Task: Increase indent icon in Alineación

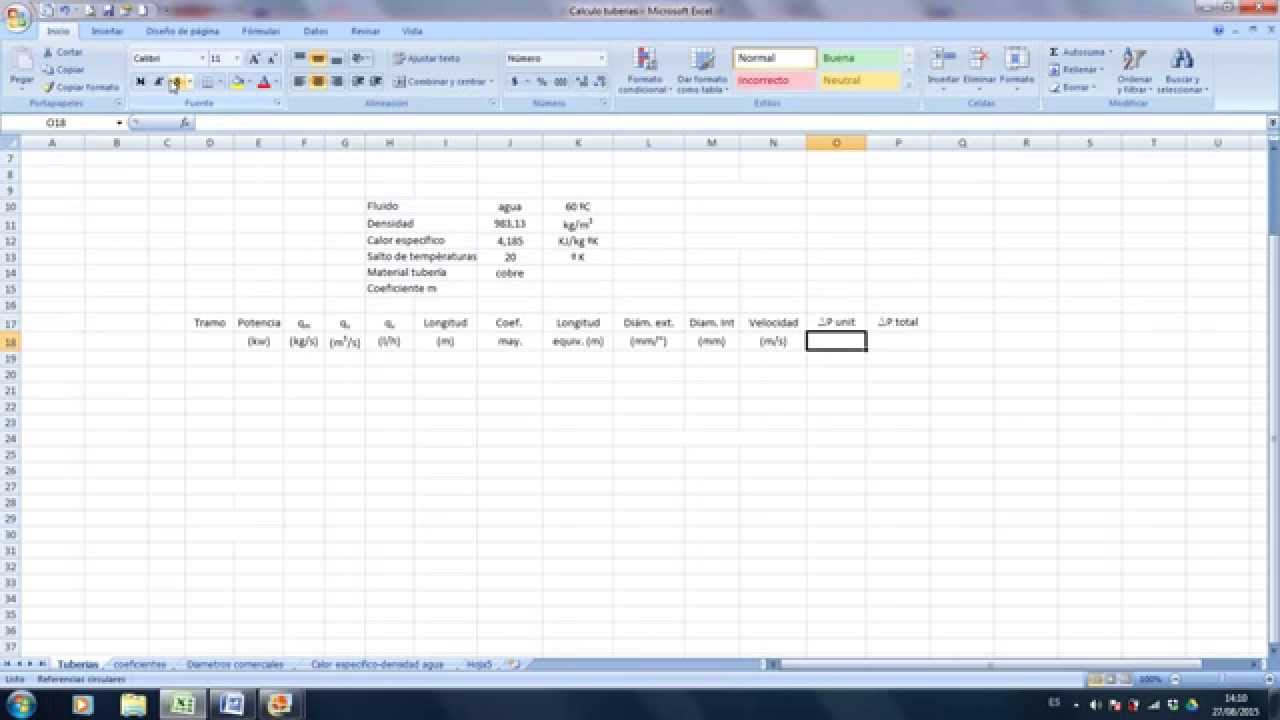Action: (x=376, y=82)
